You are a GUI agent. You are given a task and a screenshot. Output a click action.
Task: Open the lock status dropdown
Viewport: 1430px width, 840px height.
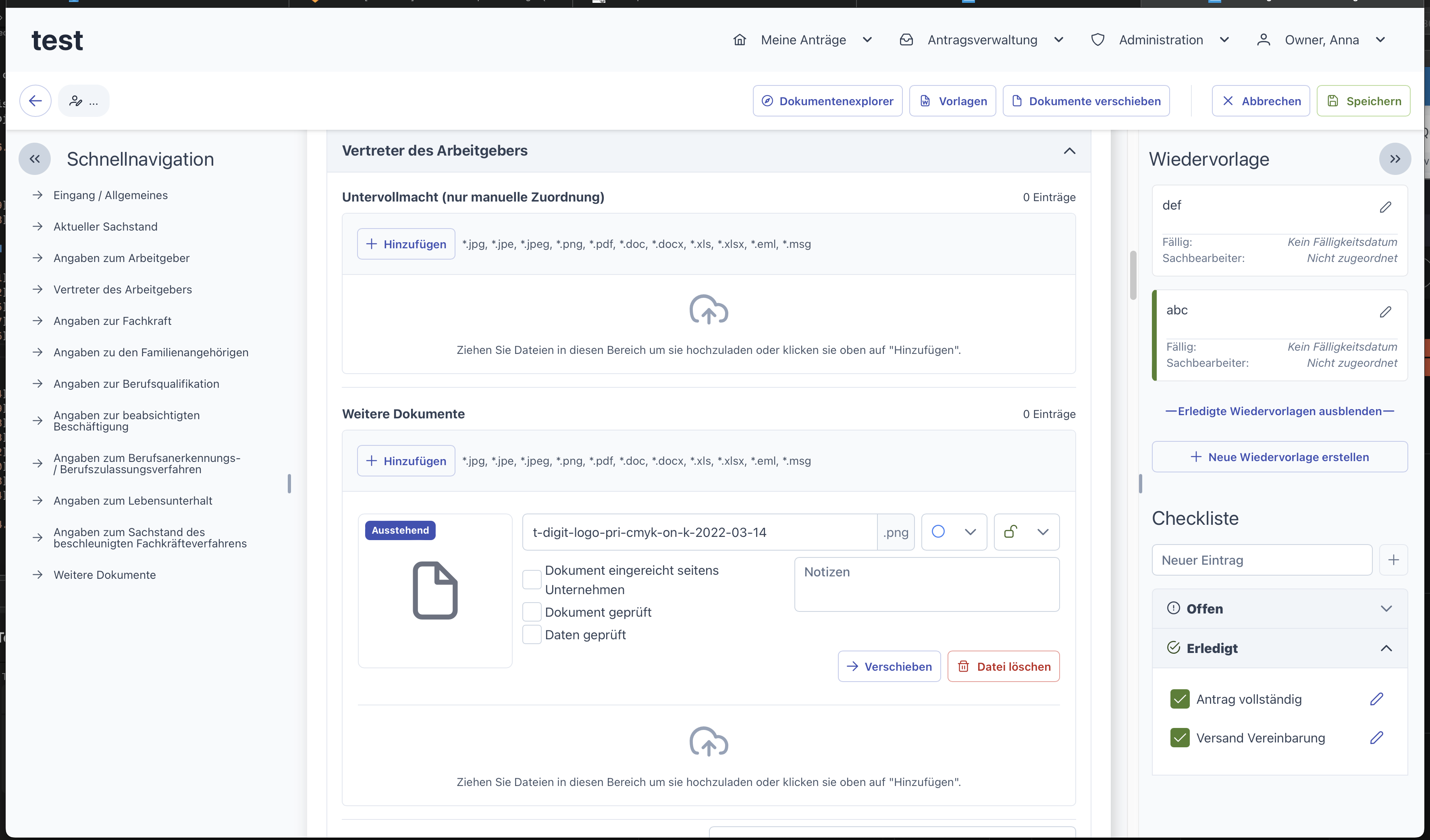1027,532
